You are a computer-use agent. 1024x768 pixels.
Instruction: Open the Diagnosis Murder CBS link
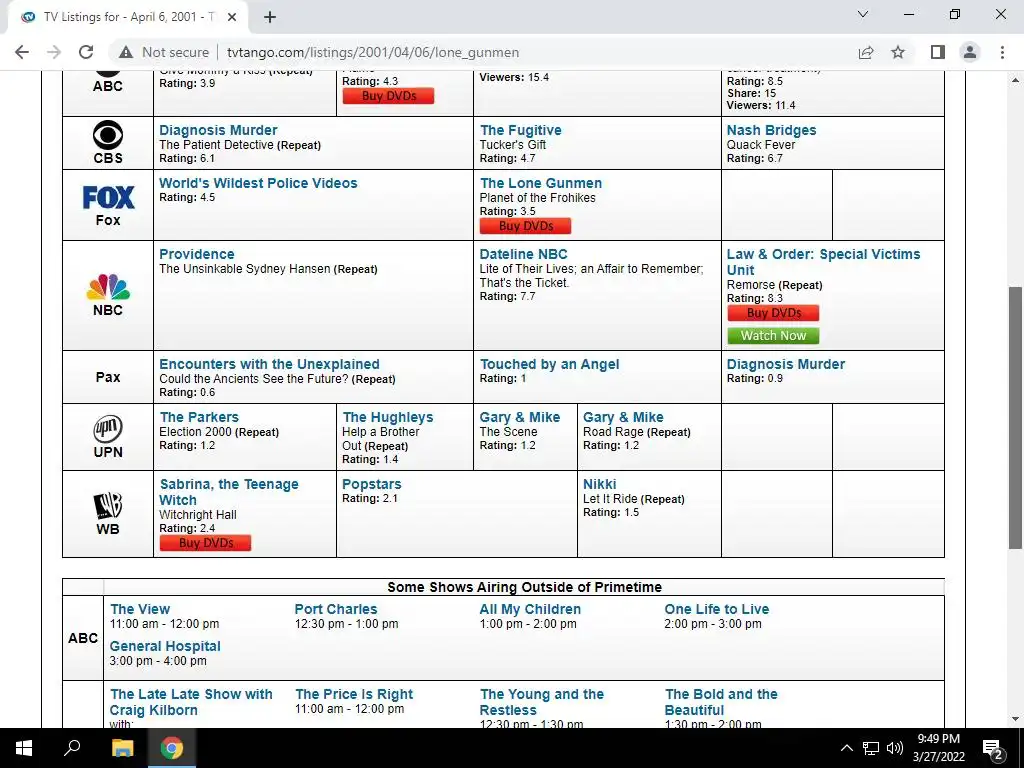pos(218,130)
